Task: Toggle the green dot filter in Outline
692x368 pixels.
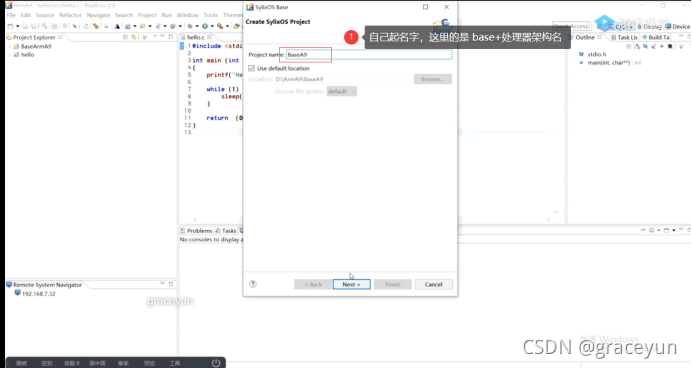Action: [x=662, y=46]
